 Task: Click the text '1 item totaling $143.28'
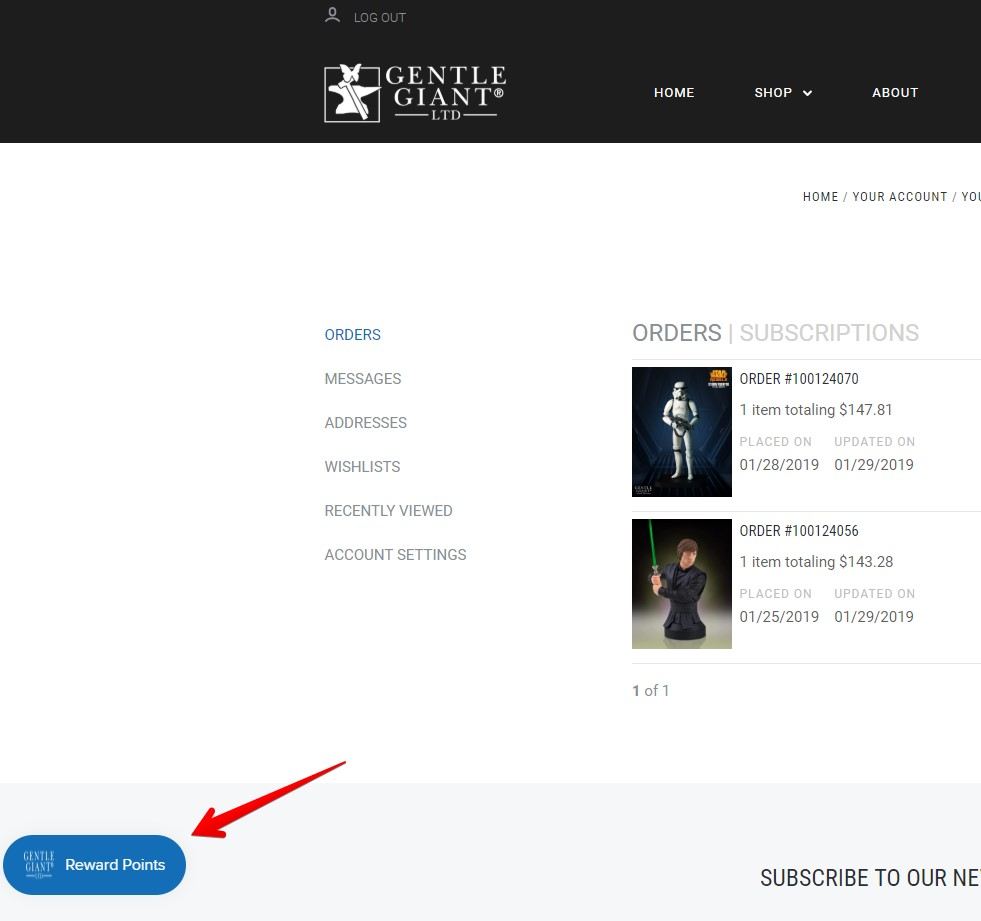(x=816, y=562)
